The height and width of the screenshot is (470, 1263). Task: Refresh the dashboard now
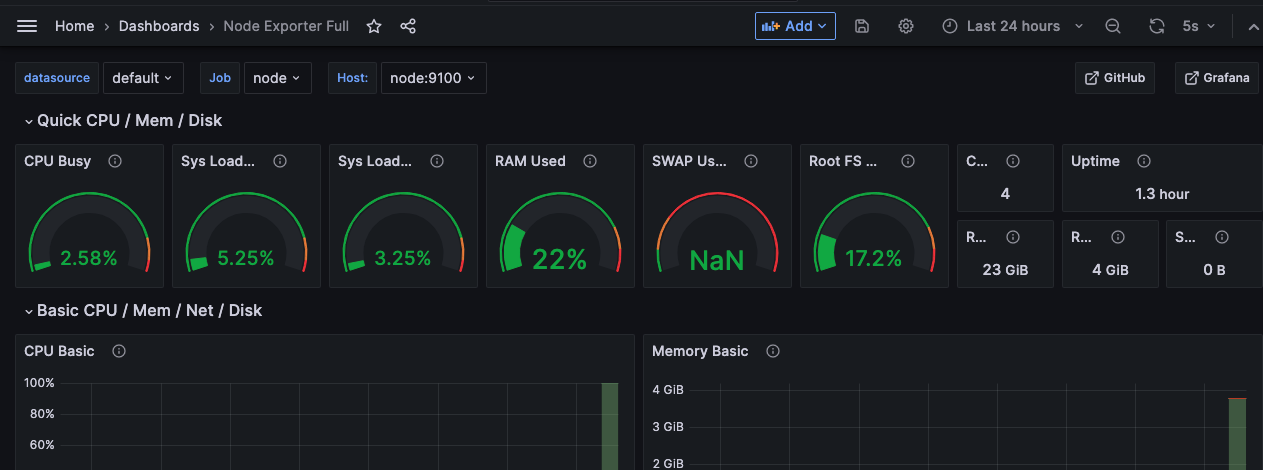(1157, 26)
